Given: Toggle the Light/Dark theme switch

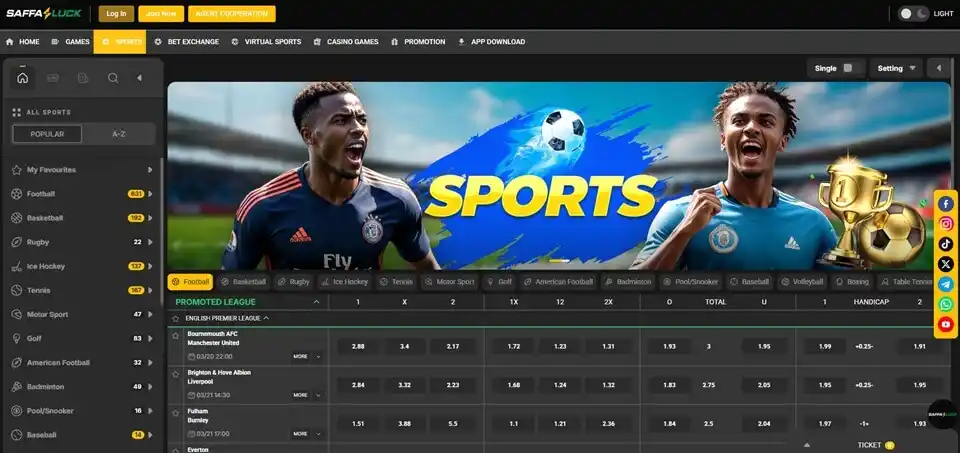Looking at the screenshot, I should point(913,13).
